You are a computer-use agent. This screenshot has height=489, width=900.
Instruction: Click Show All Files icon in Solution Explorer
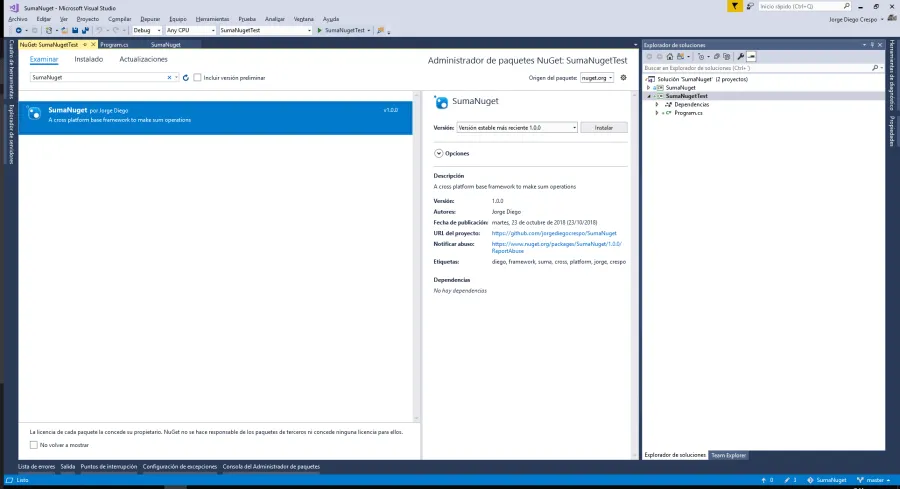[x=727, y=57]
